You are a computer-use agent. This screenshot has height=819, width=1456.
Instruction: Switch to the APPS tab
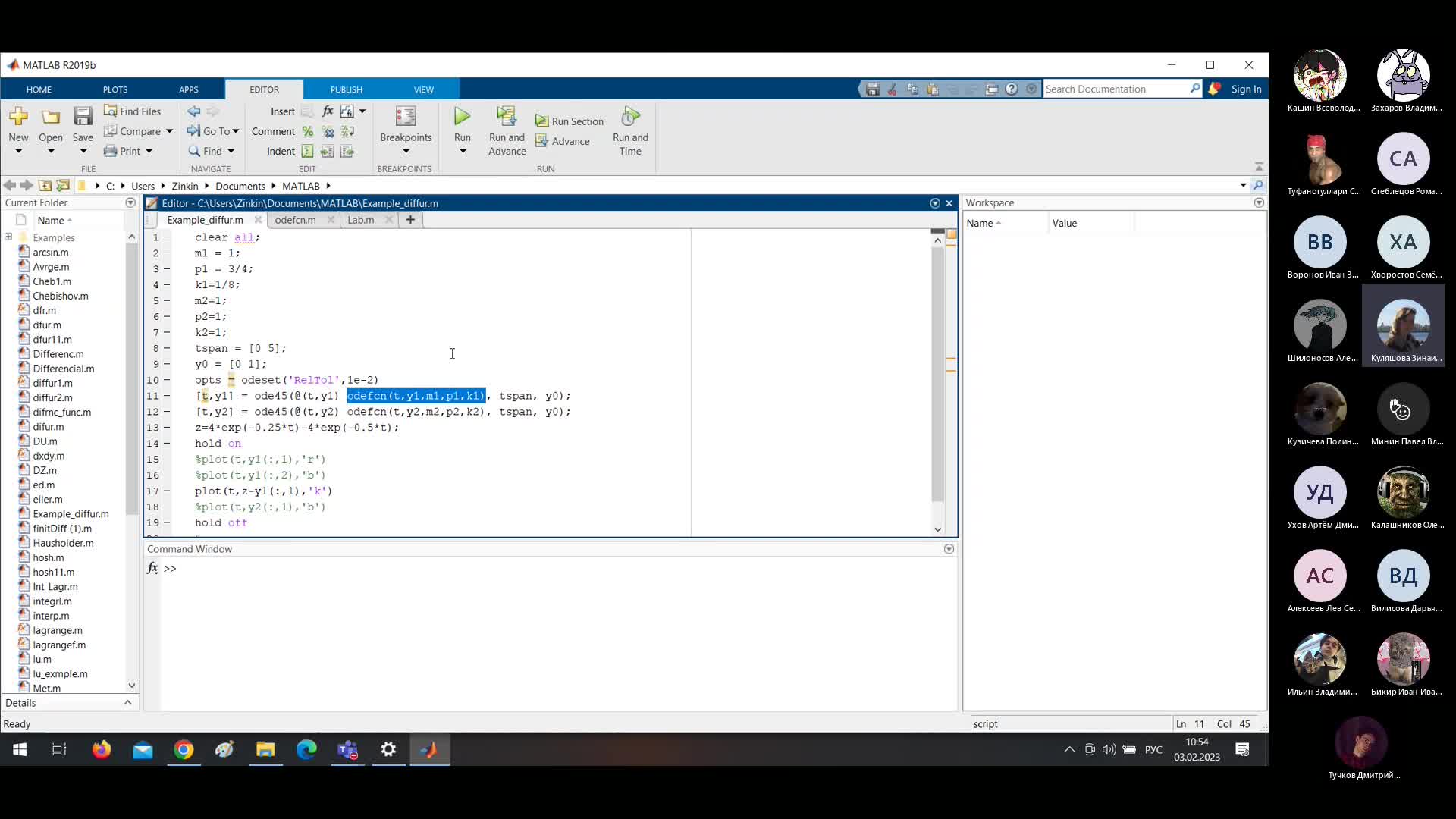tap(189, 89)
